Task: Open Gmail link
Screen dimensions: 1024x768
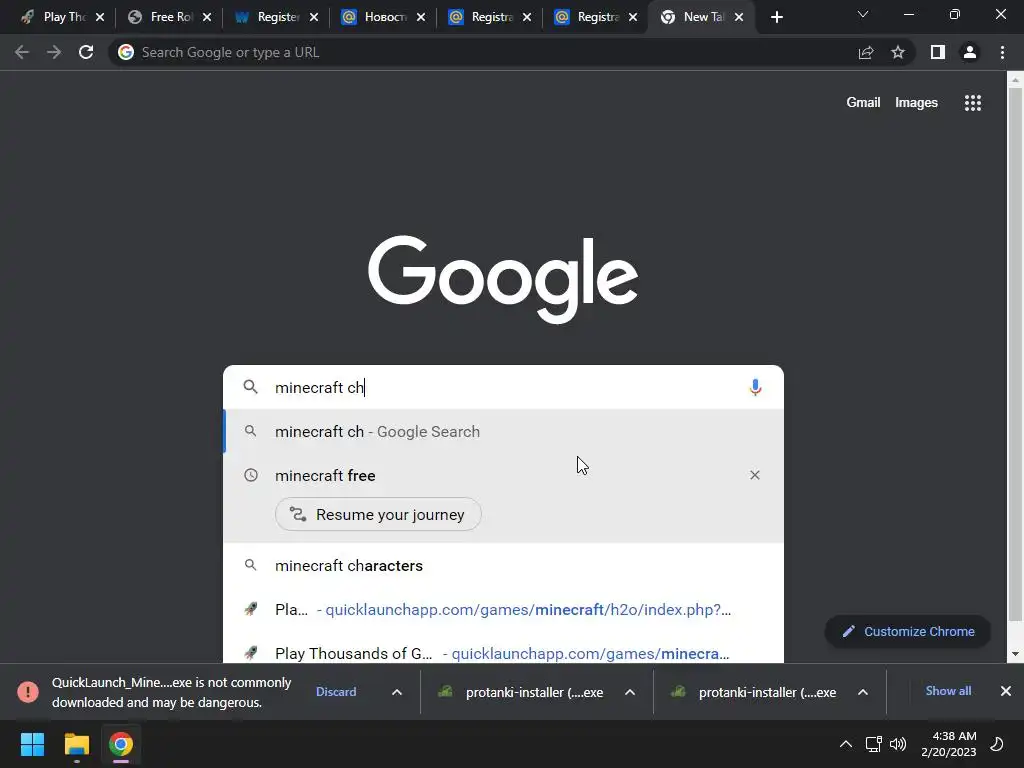Action: (863, 103)
